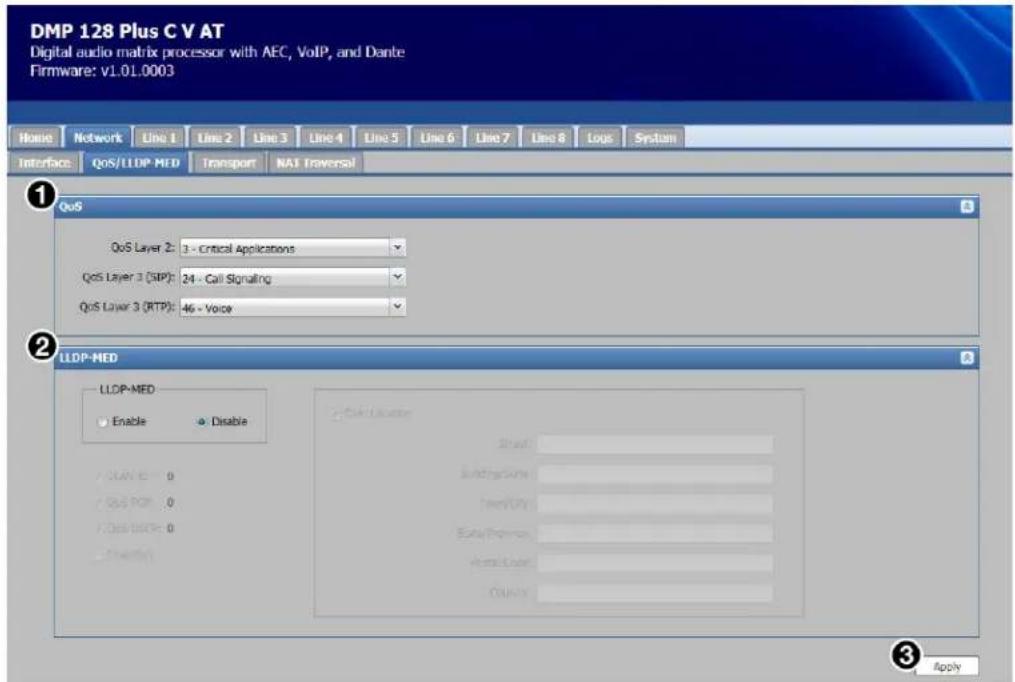Screen dimensions: 1015x682
Task: Click into the Town/City field
Action: coord(654,503)
